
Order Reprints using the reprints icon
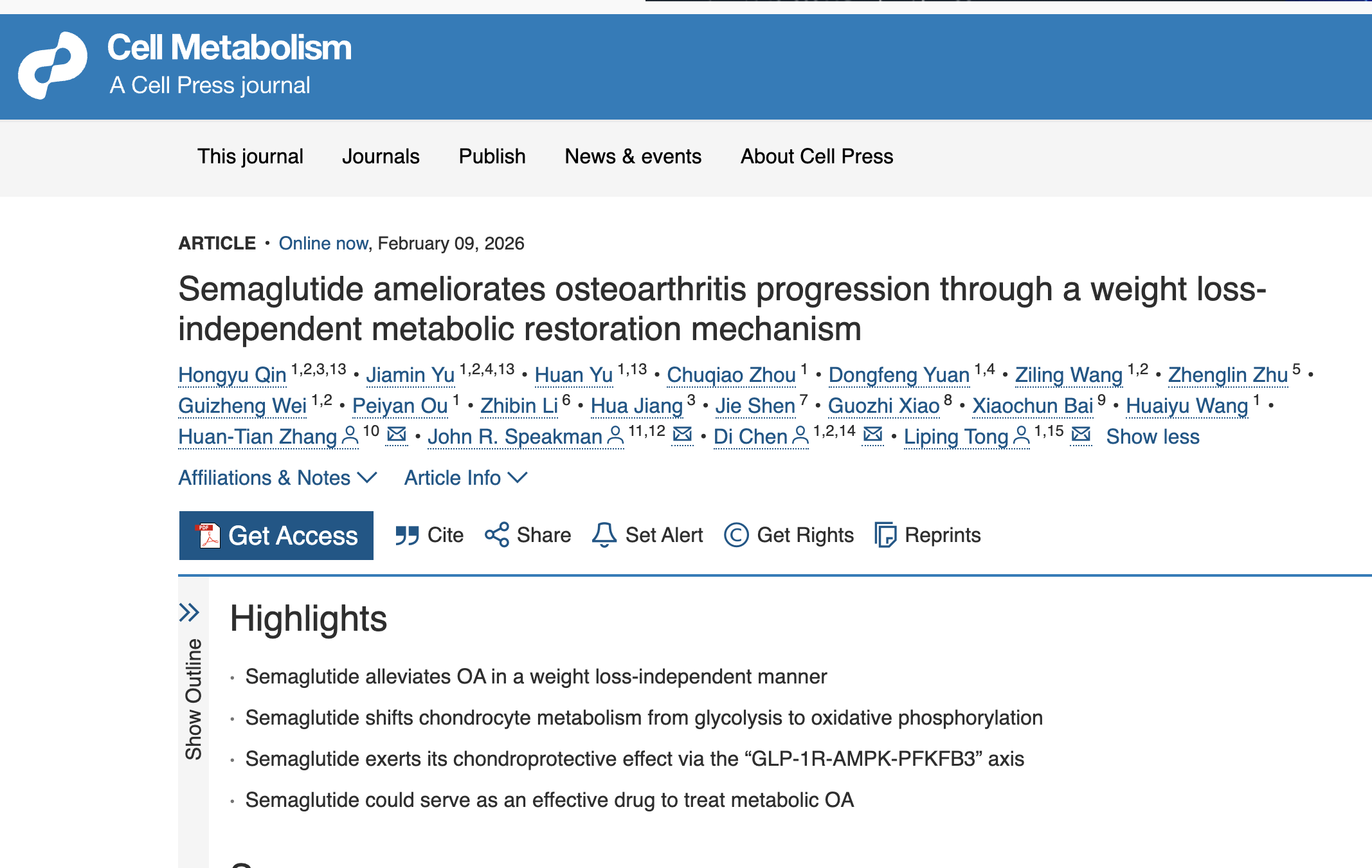click(x=886, y=535)
